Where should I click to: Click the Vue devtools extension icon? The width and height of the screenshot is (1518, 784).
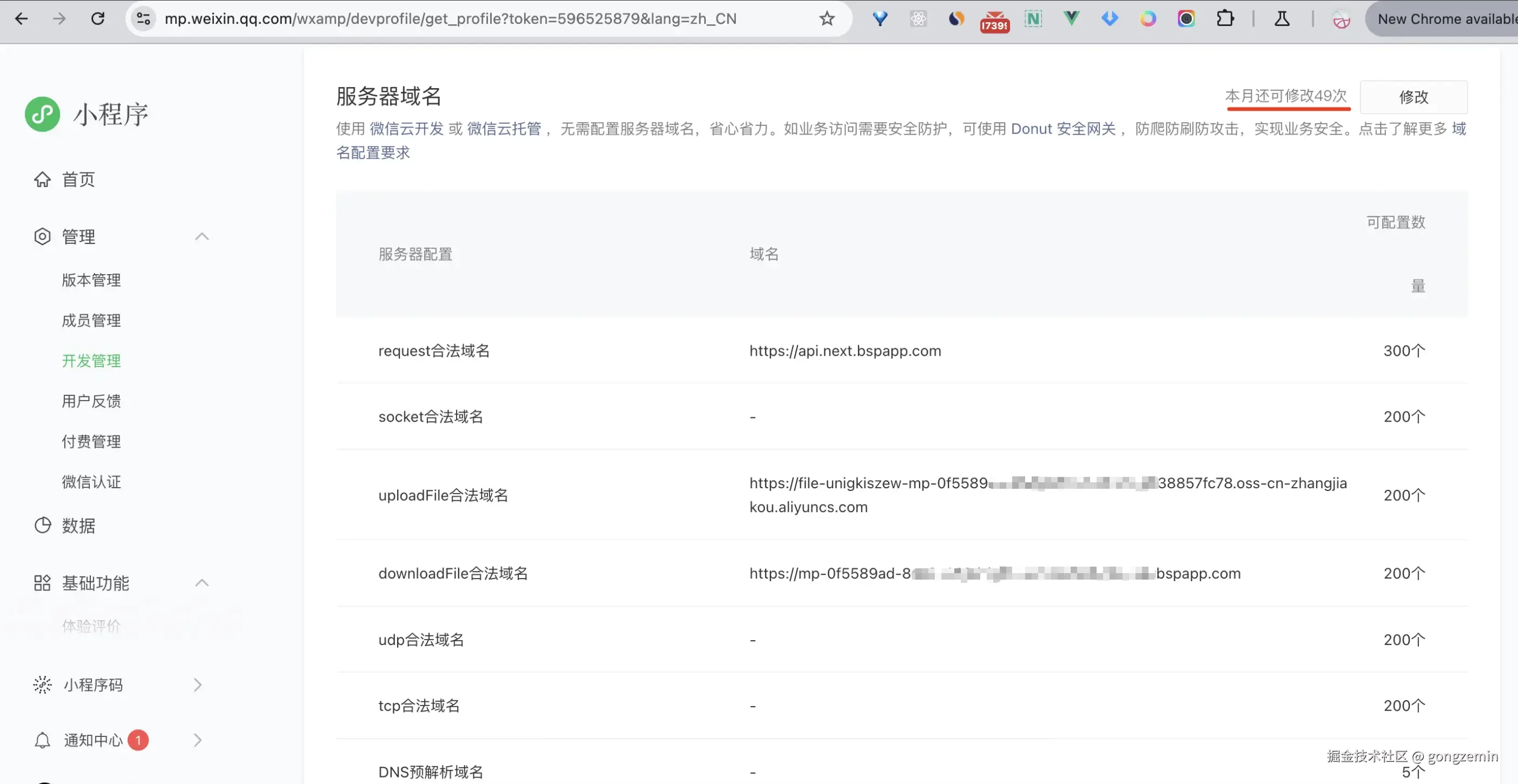[x=1071, y=19]
